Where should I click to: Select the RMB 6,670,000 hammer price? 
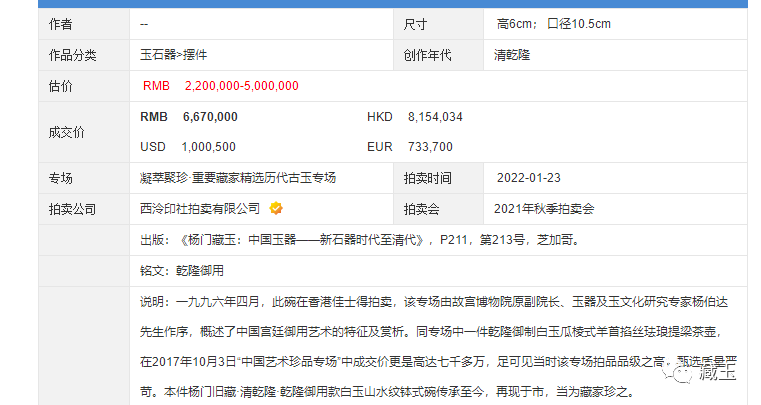pyautogui.click(x=209, y=117)
